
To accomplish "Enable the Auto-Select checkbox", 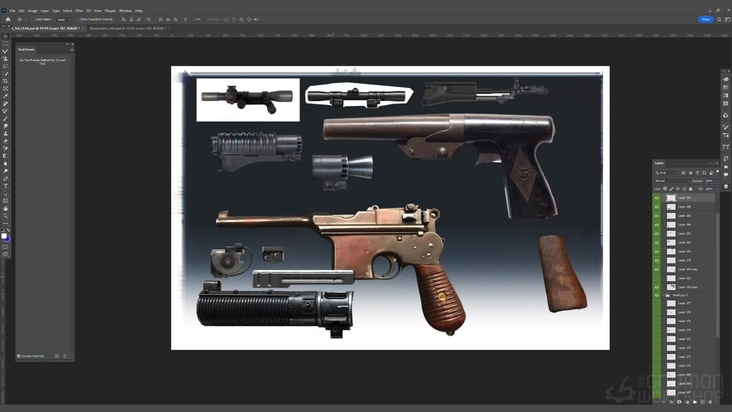I will (33, 19).
